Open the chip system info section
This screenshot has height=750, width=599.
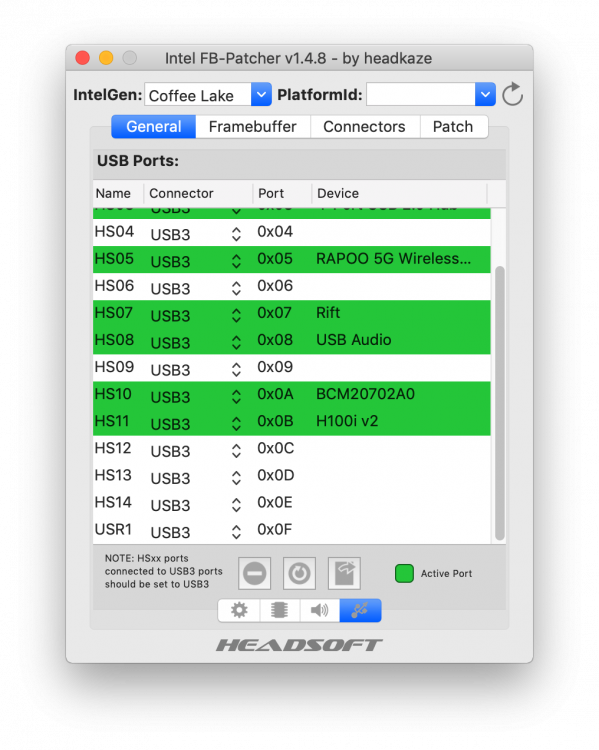pos(279,610)
